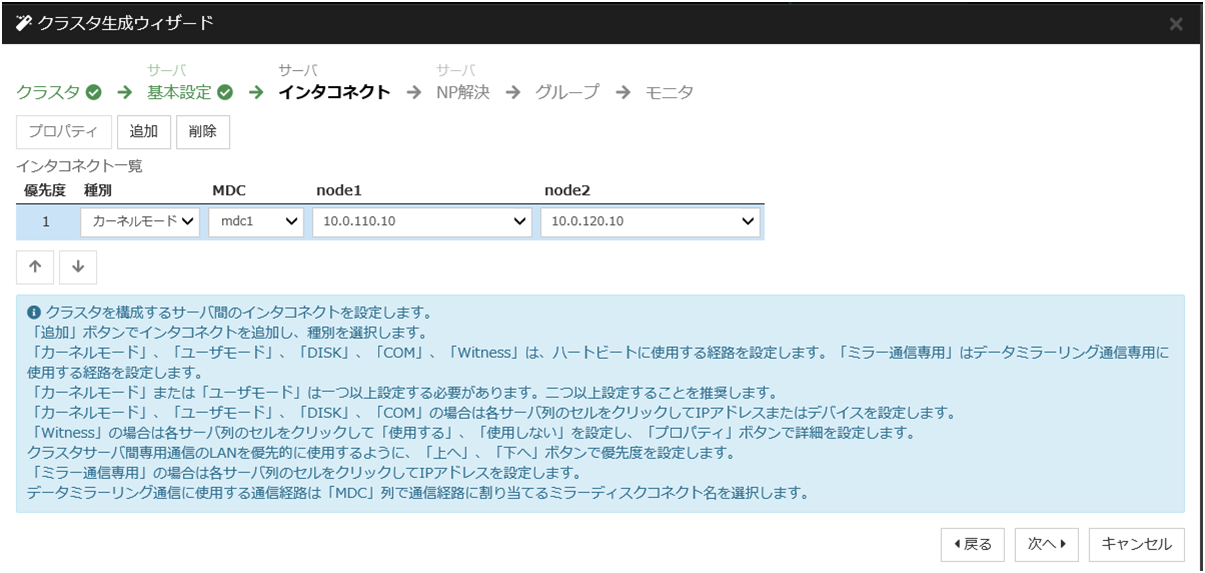Click the green checkmark next to クラスタ

point(94,93)
